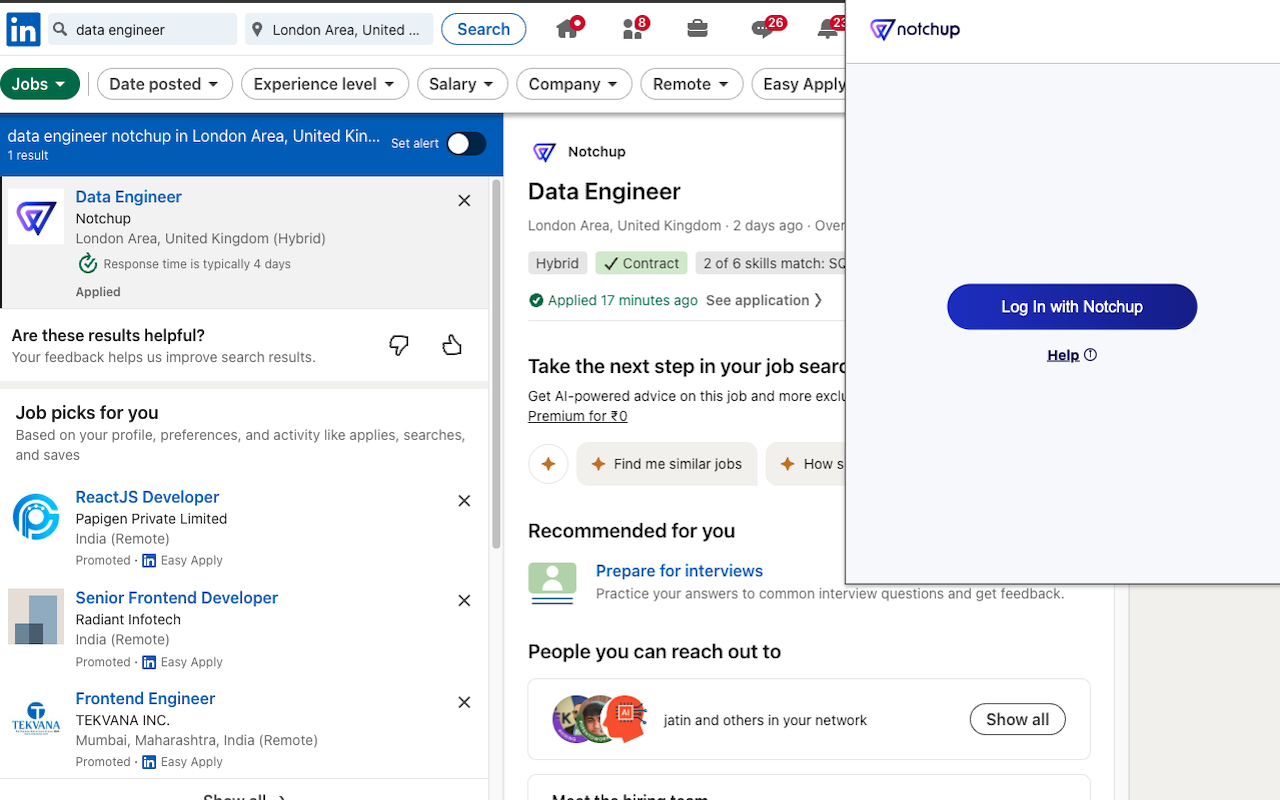
Task: Give thumbs down on search results
Action: tap(399, 346)
